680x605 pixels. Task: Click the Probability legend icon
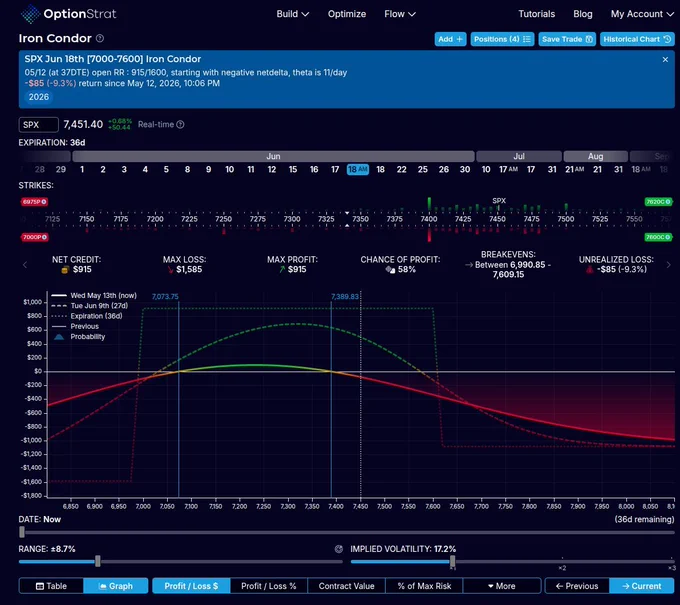click(x=59, y=337)
